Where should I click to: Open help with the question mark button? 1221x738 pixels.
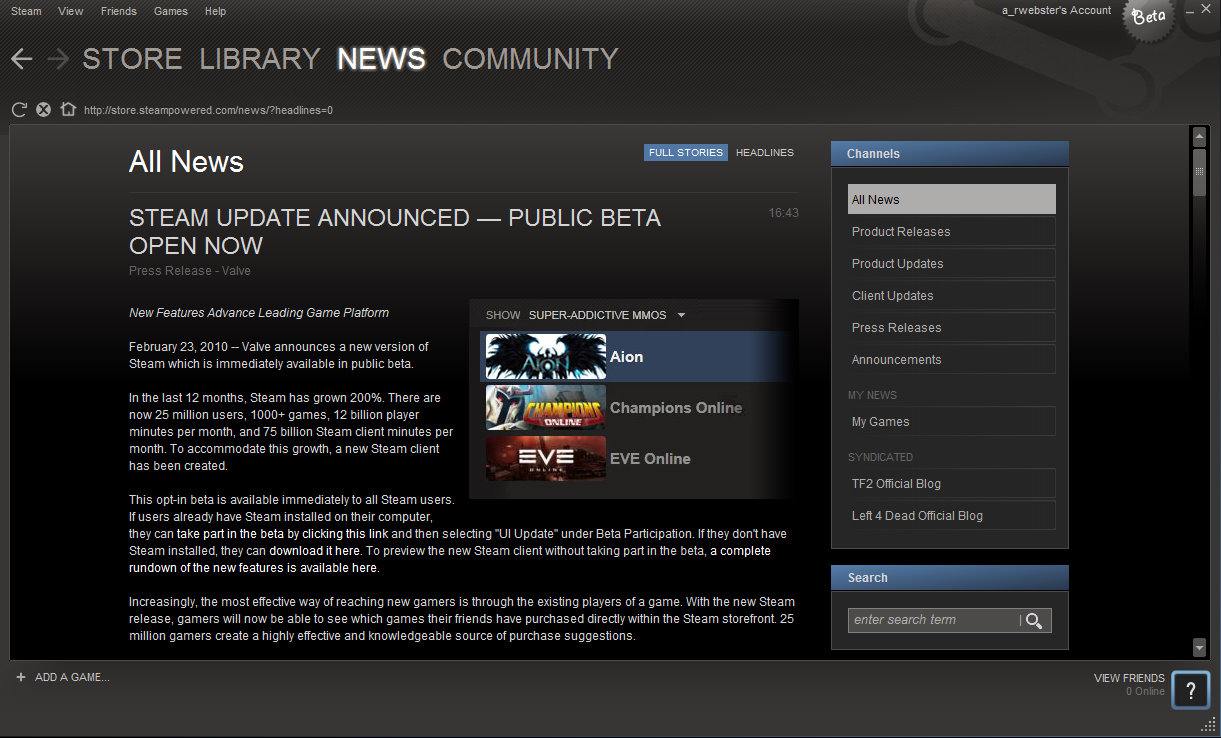[1190, 690]
